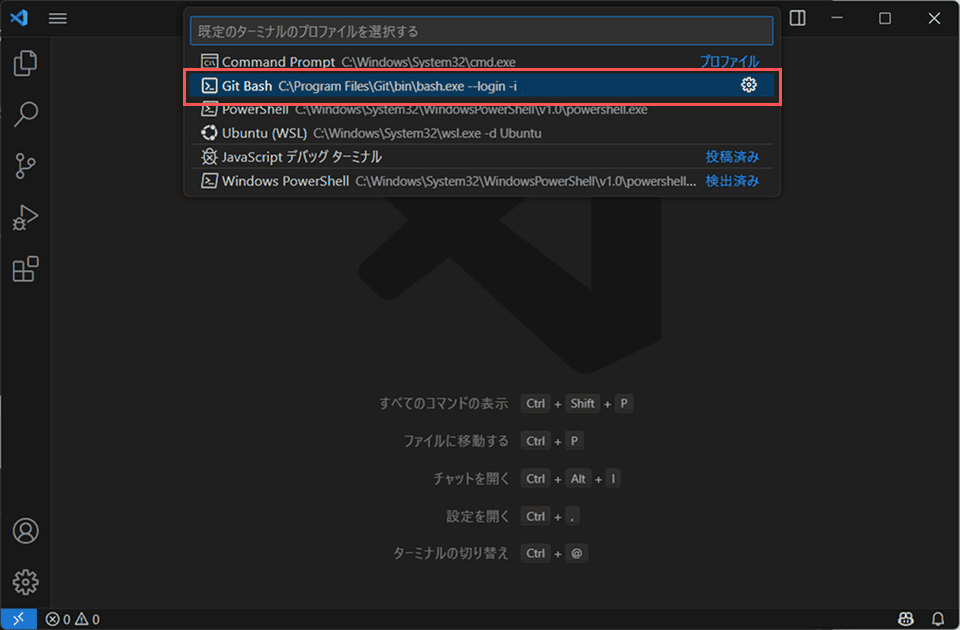This screenshot has height=630, width=960.
Task: Open the notifications bell in status bar
Action: [x=937, y=619]
